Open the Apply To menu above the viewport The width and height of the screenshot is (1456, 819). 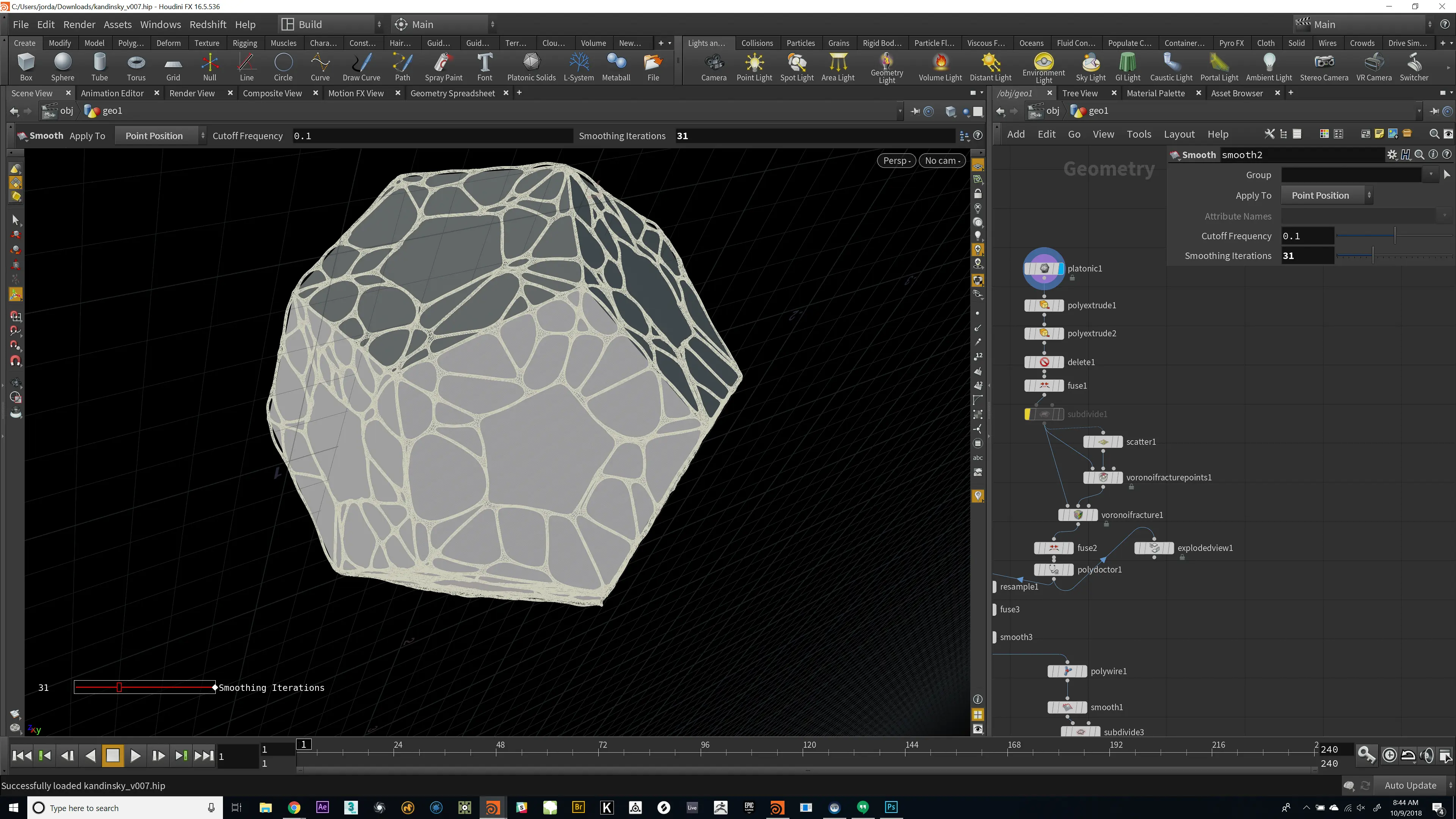click(x=160, y=136)
